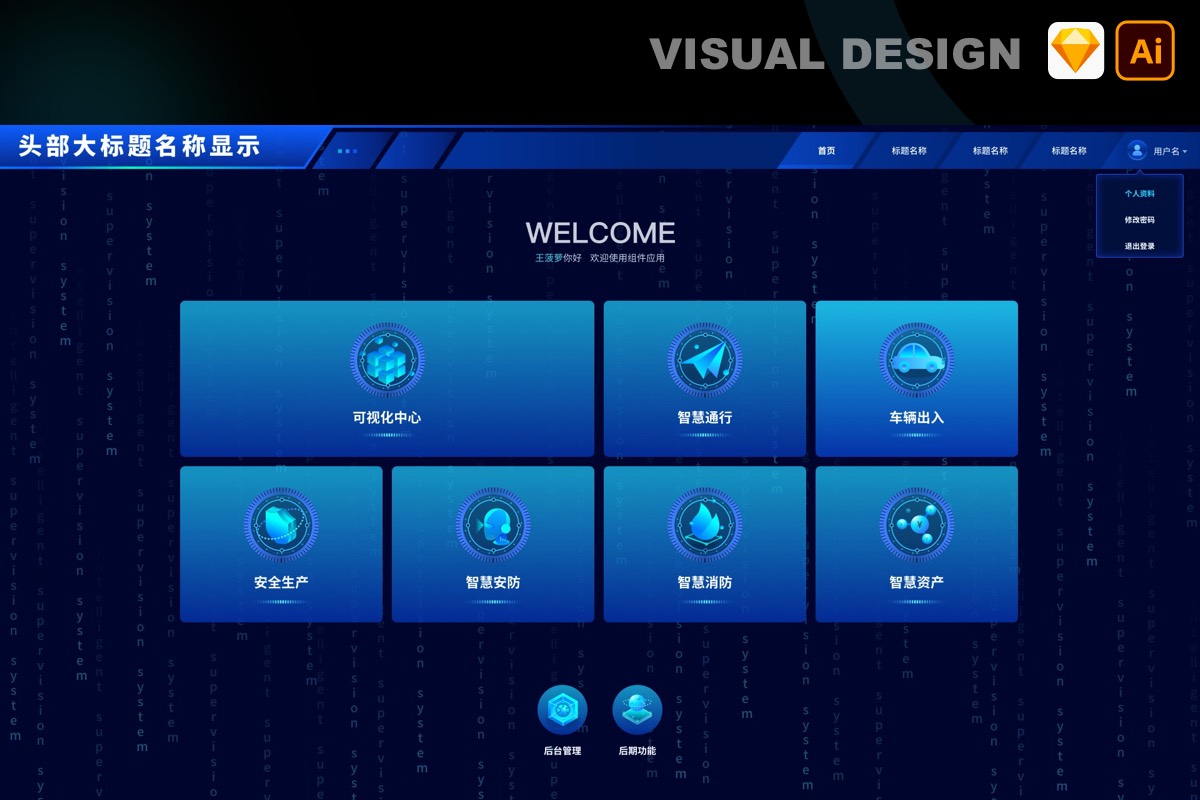This screenshot has width=1200, height=800.
Task: Open the middle 标题名称 tab
Action: [x=990, y=151]
